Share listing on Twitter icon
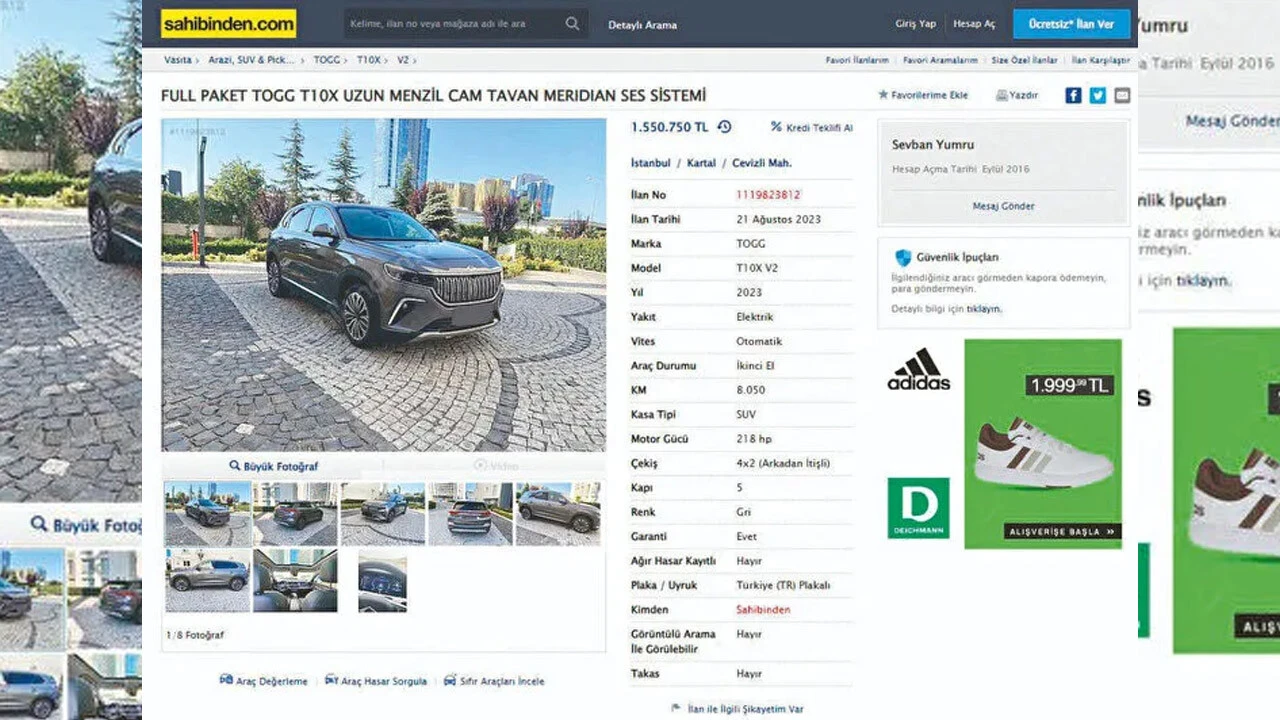This screenshot has width=1280, height=720. pyautogui.click(x=1098, y=95)
